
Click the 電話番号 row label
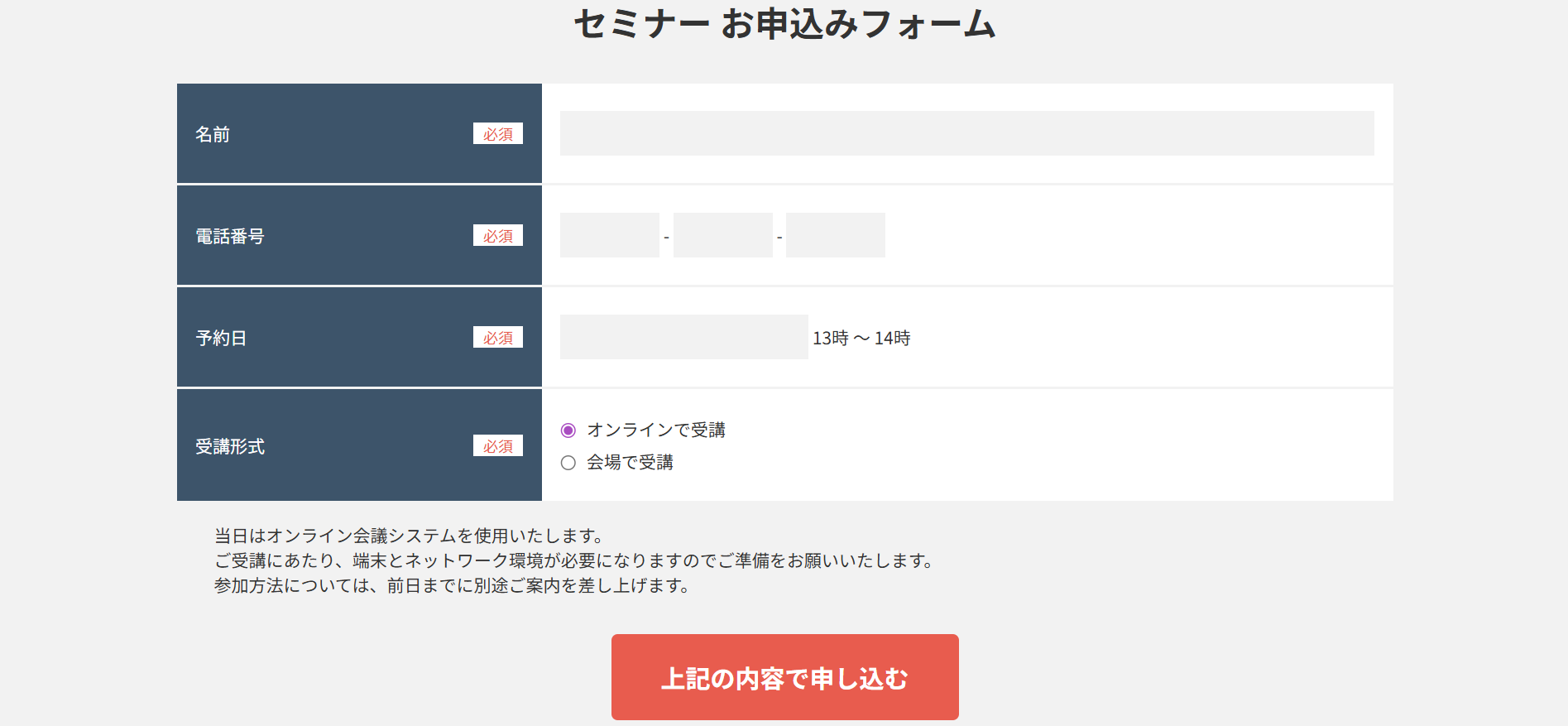coord(230,237)
